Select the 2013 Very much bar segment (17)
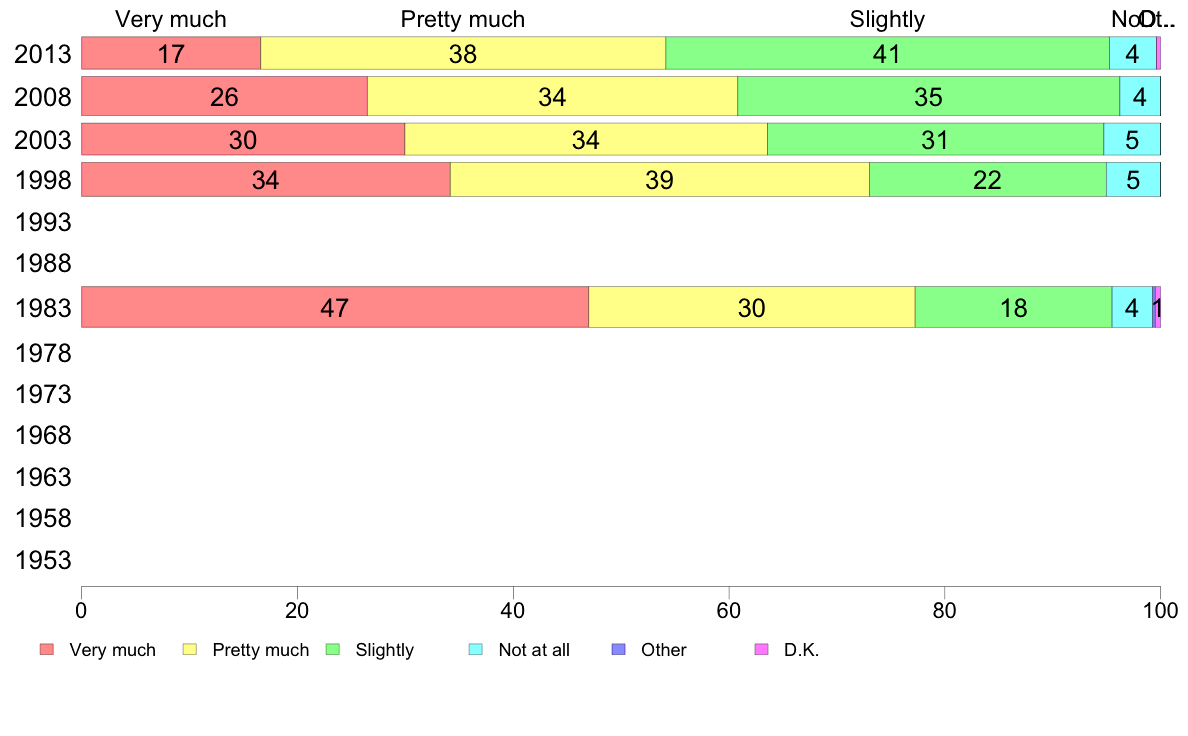 click(171, 54)
